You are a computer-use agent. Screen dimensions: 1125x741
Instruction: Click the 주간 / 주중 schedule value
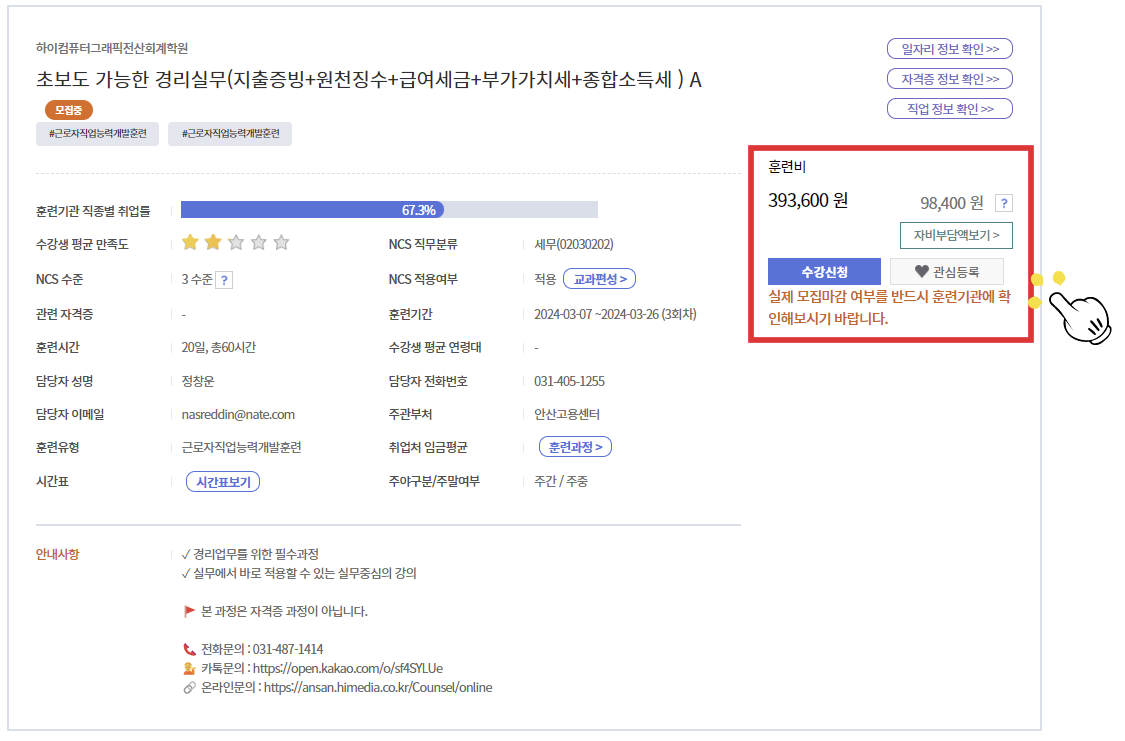point(561,481)
